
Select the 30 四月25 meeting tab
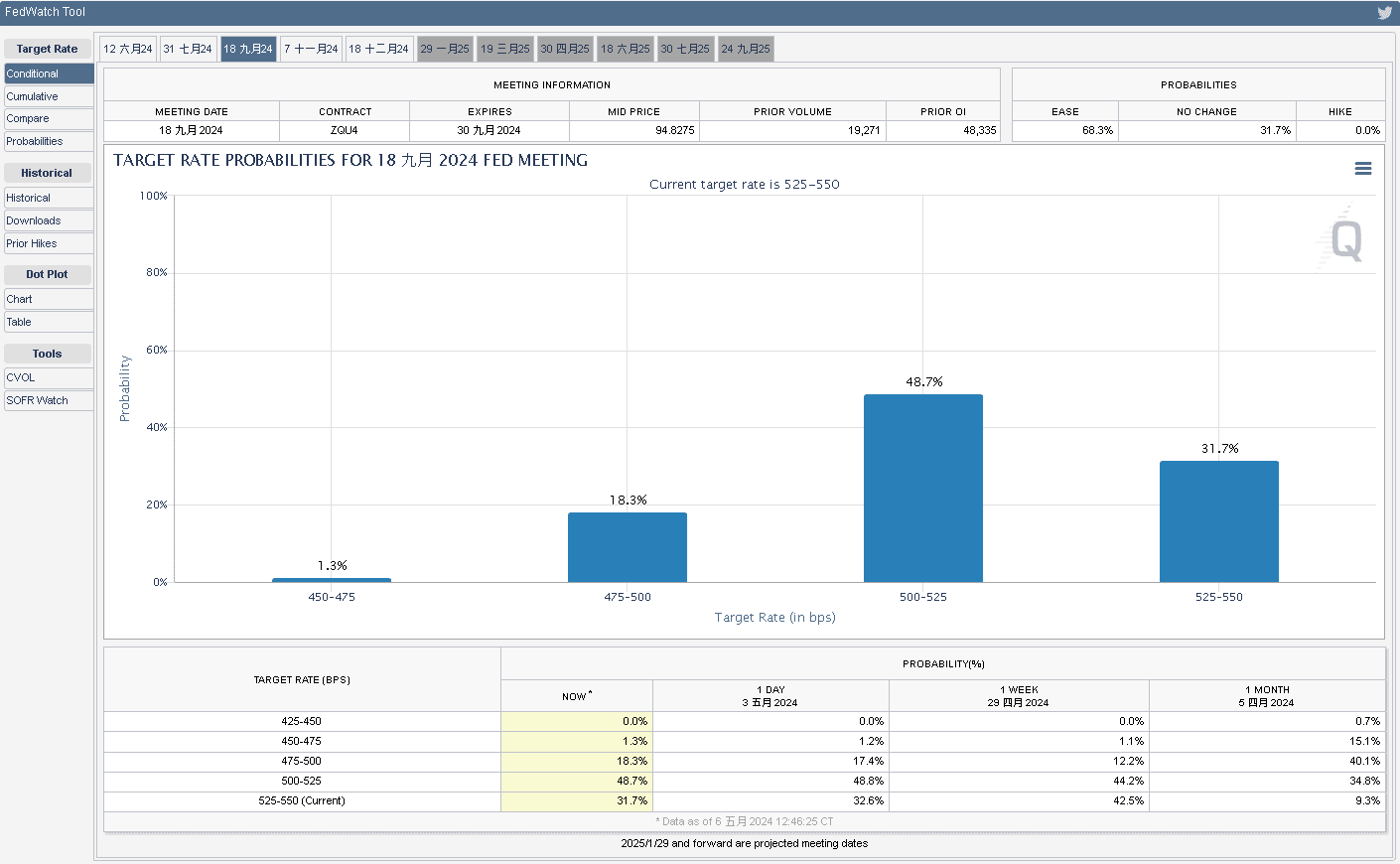point(565,49)
